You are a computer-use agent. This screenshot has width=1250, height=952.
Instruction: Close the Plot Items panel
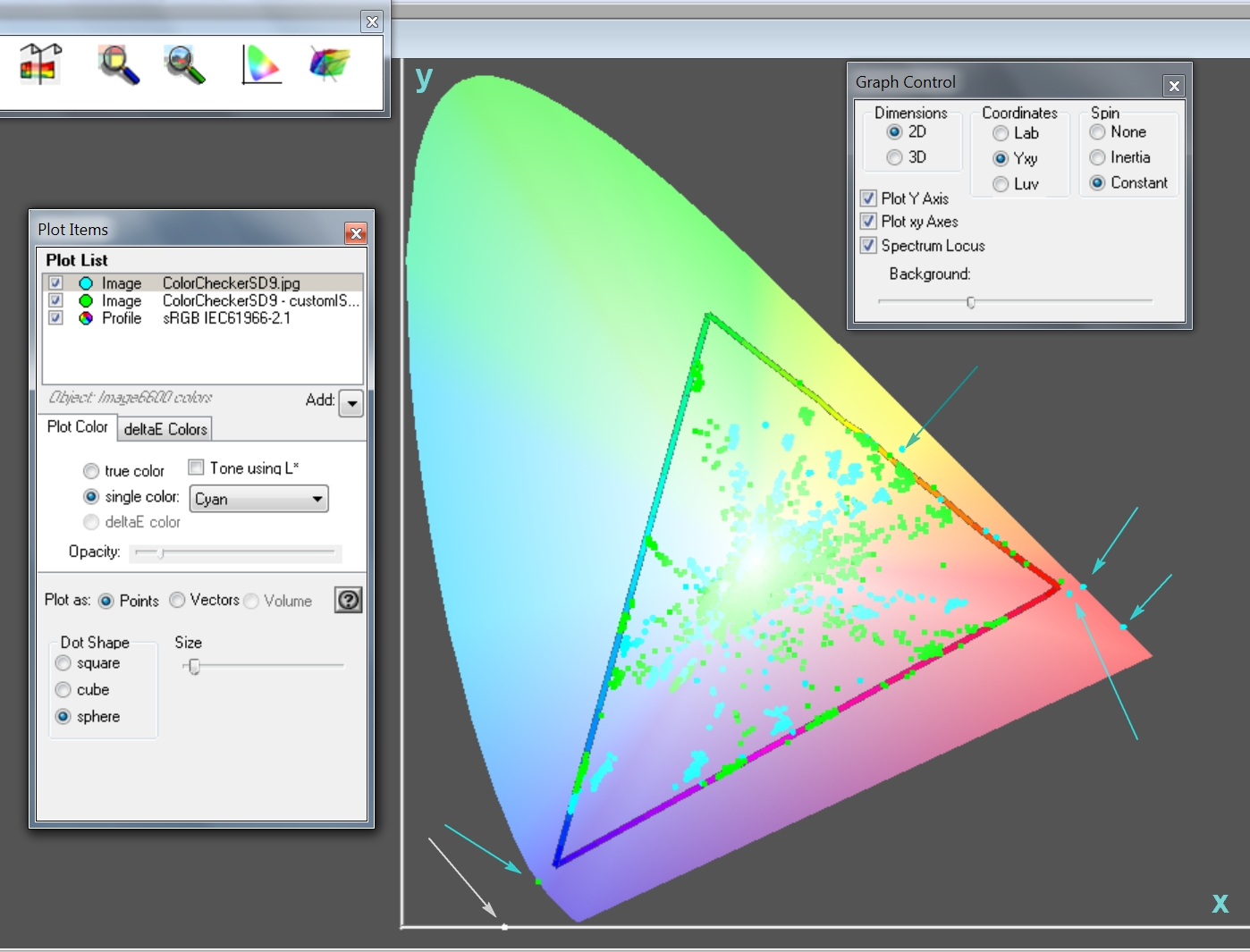(356, 233)
